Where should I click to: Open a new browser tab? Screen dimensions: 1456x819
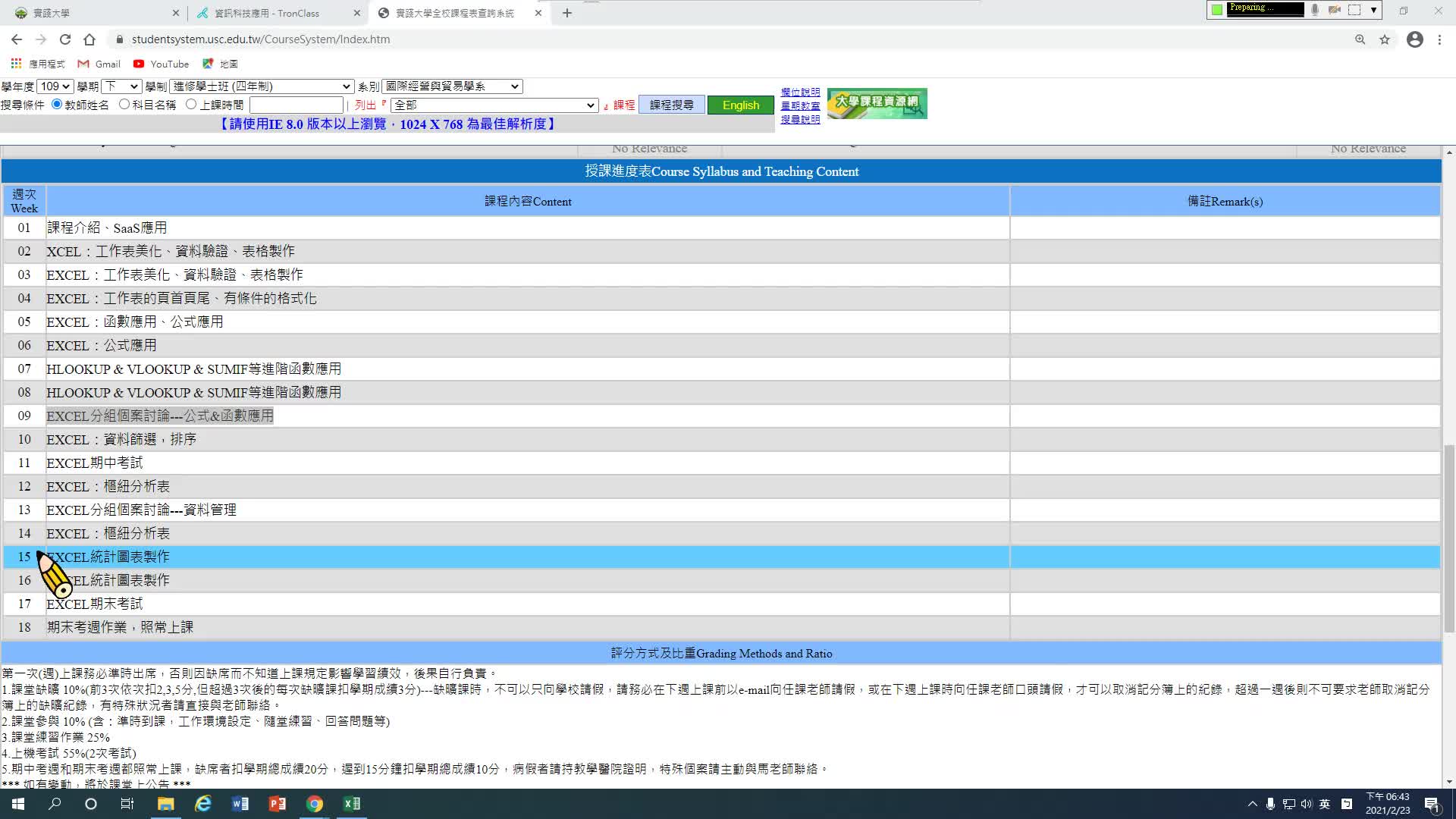567,13
